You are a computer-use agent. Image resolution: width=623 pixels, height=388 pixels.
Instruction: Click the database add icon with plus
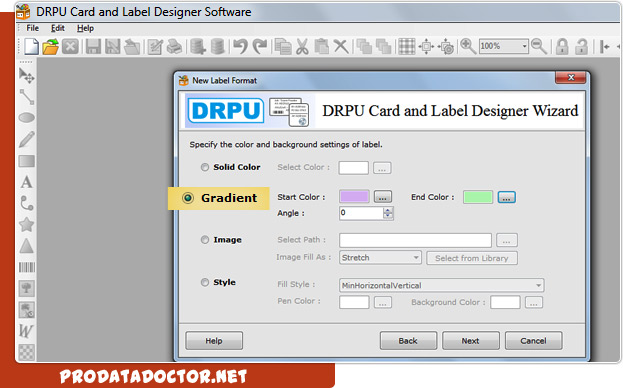[x=197, y=46]
